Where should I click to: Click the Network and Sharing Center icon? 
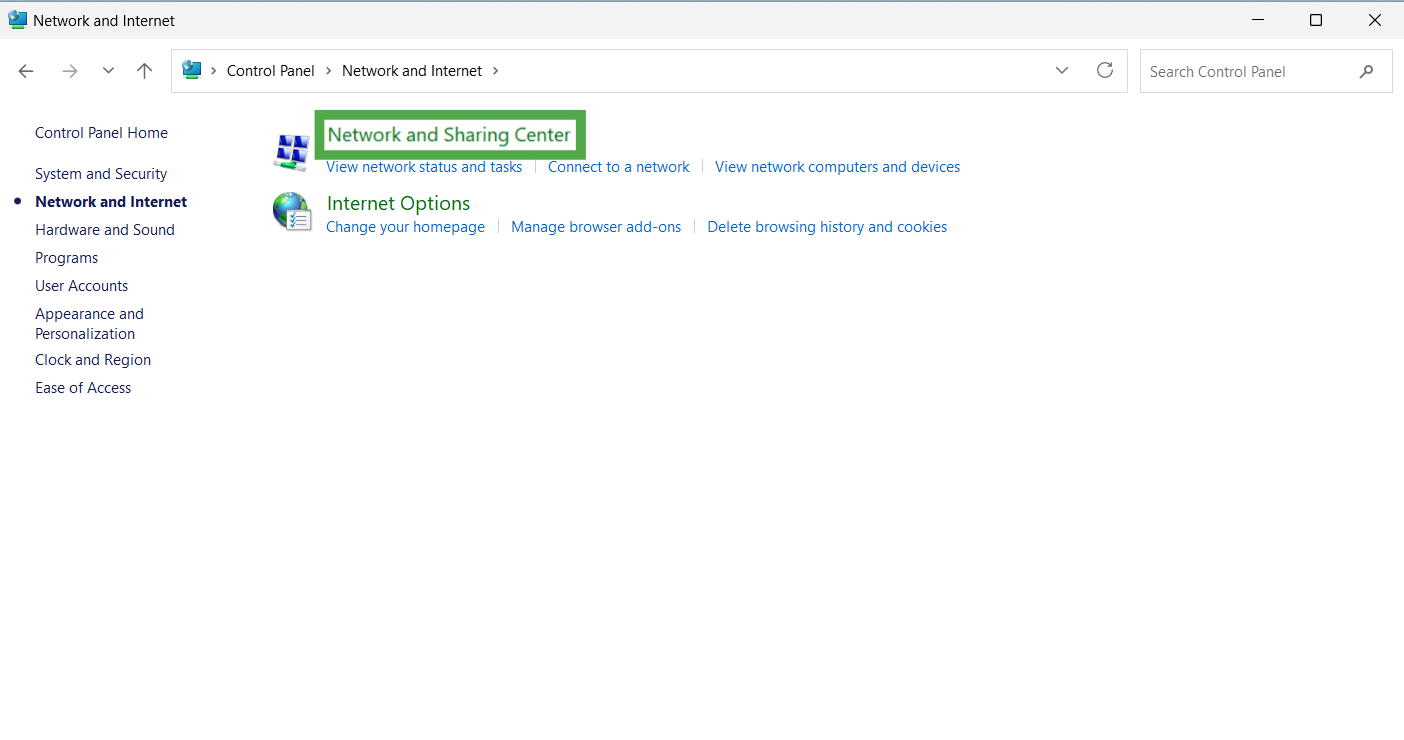[292, 152]
